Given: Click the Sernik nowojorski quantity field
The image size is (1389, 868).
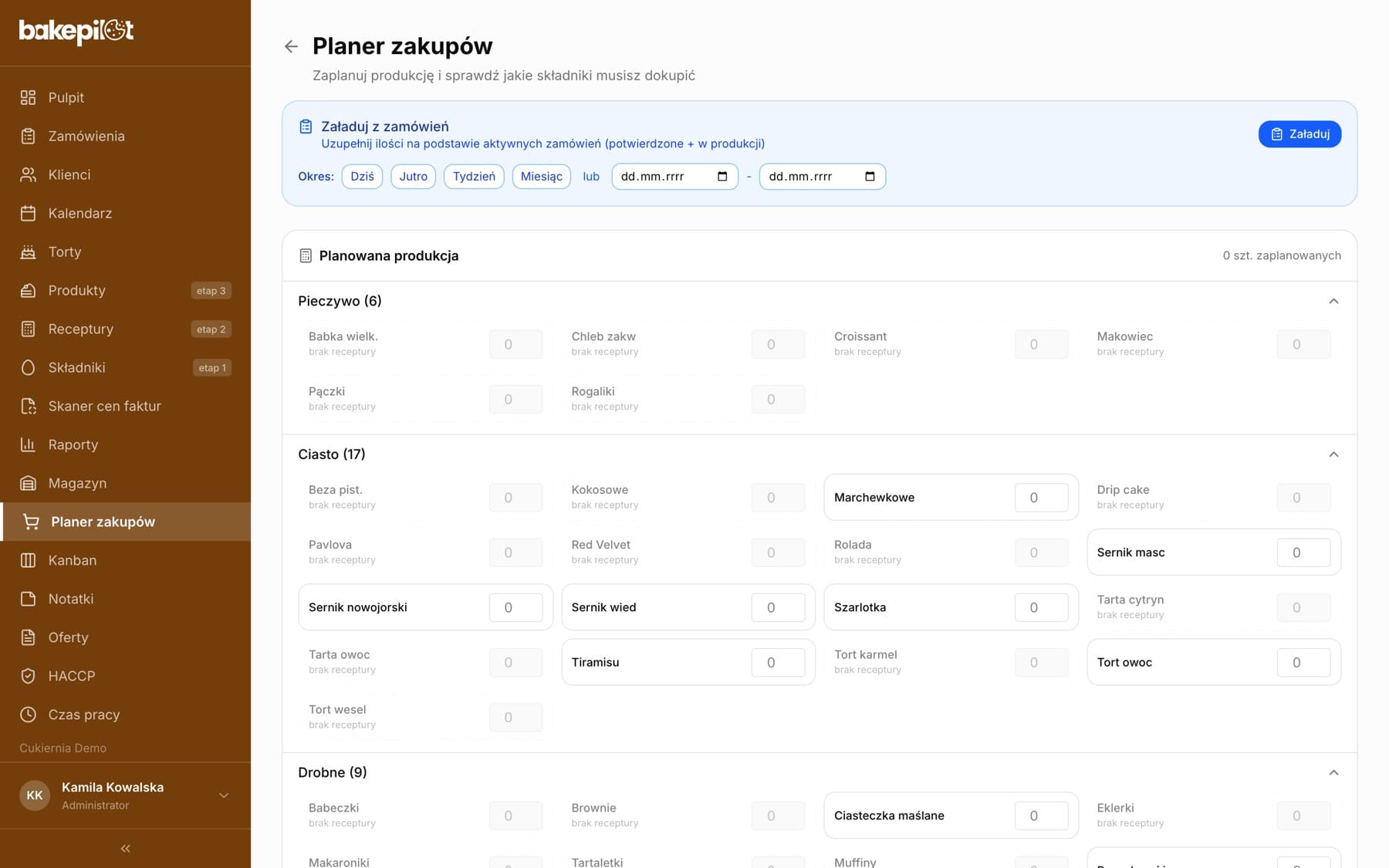Looking at the screenshot, I should (x=515, y=607).
